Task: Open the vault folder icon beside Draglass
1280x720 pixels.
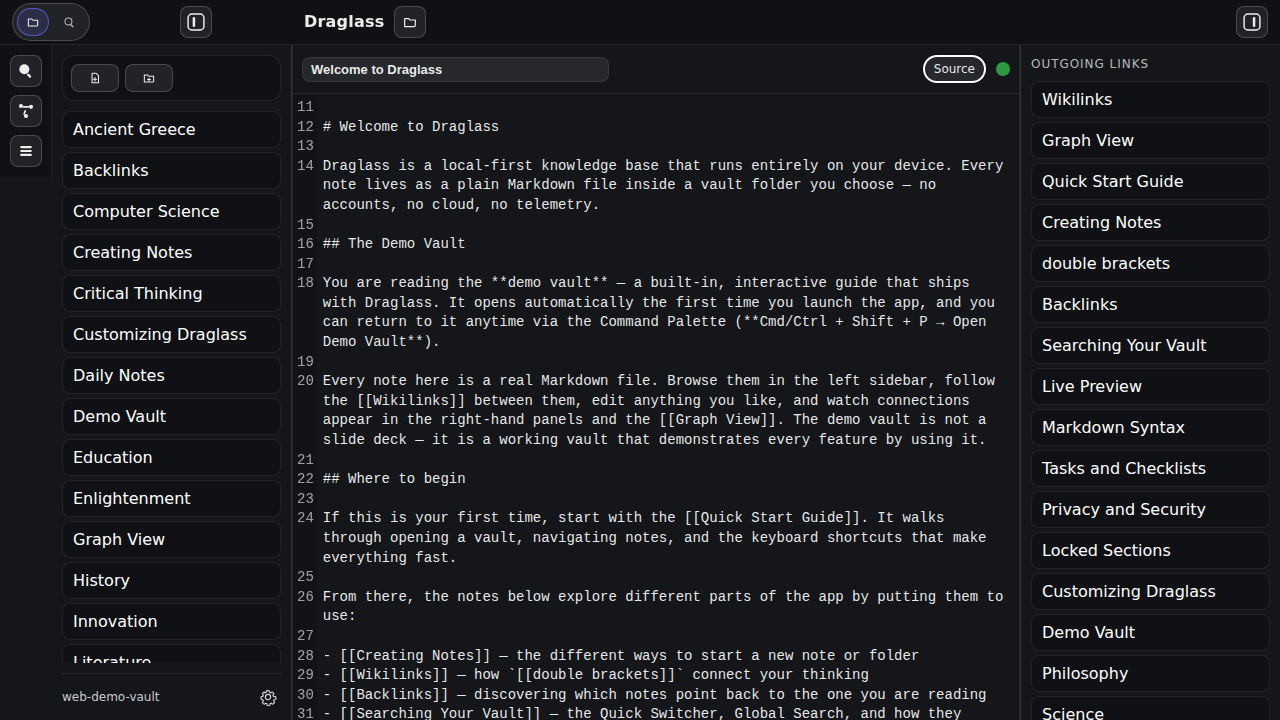Action: (x=410, y=22)
